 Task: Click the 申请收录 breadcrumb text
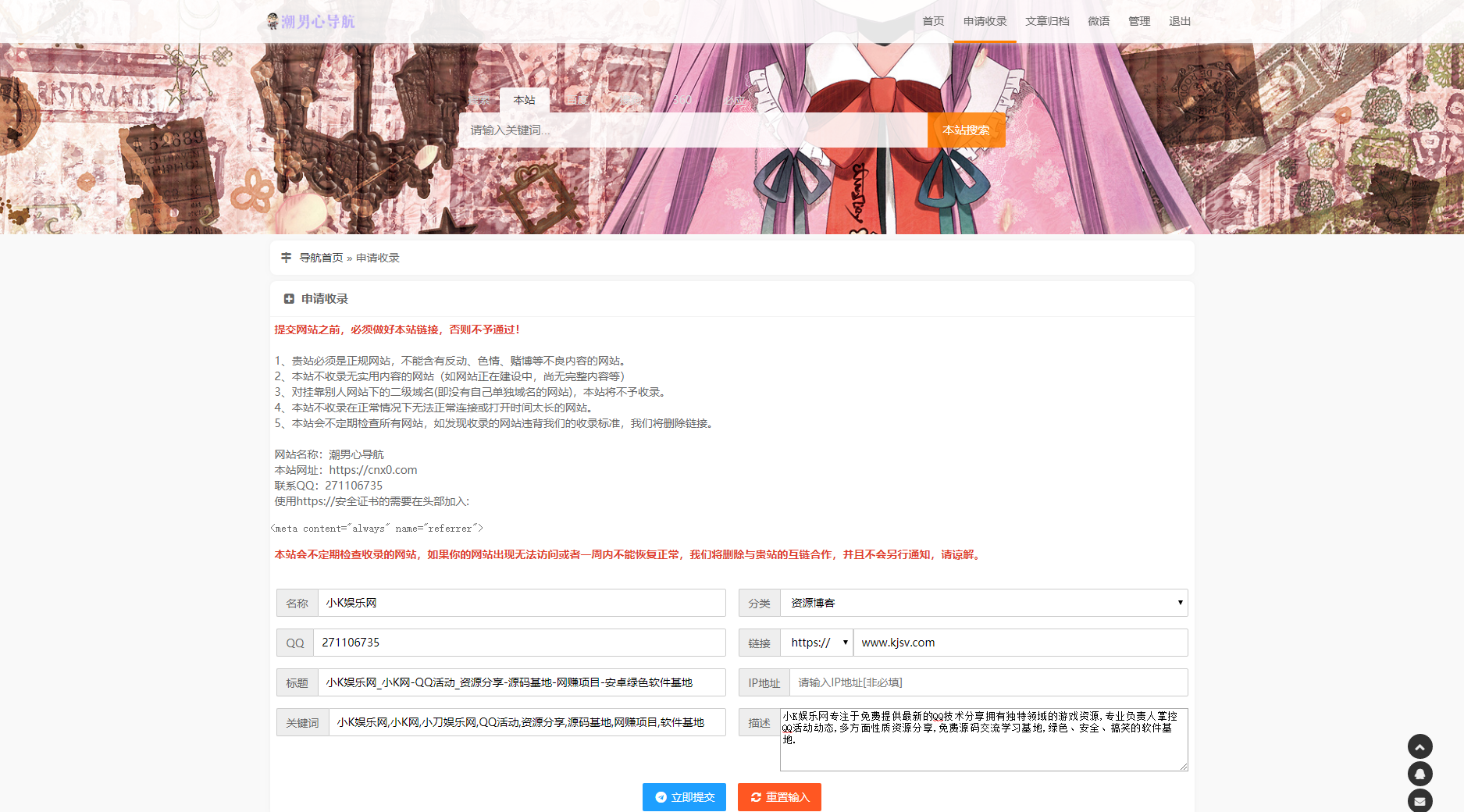(x=378, y=258)
